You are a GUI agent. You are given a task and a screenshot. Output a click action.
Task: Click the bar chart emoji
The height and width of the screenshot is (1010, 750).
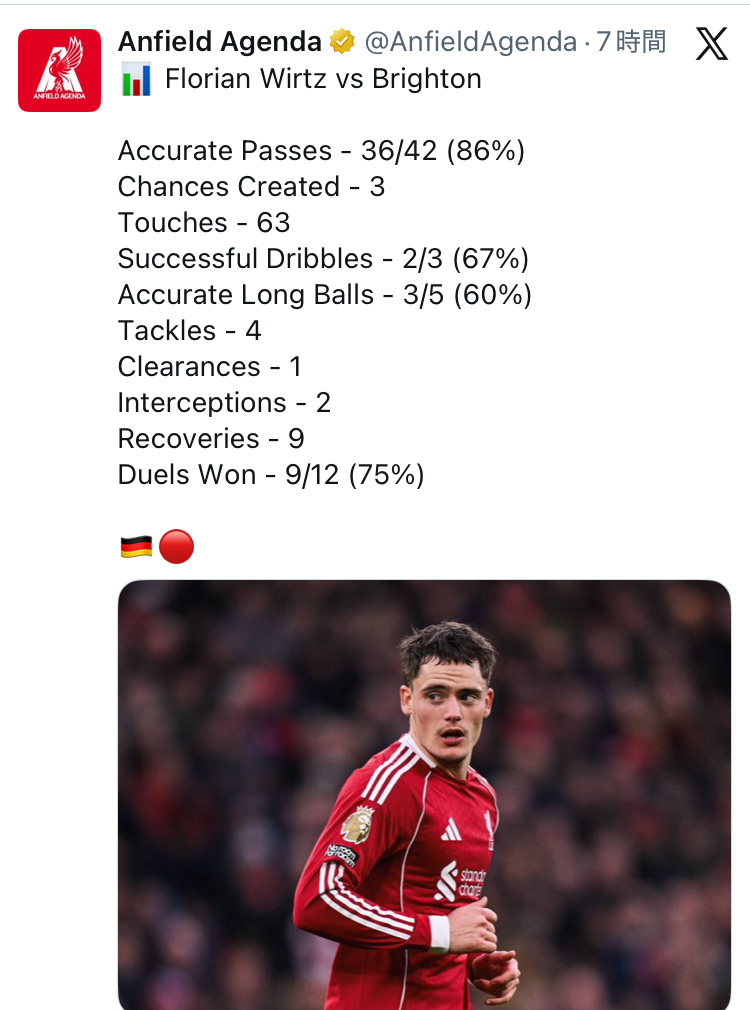tap(135, 79)
